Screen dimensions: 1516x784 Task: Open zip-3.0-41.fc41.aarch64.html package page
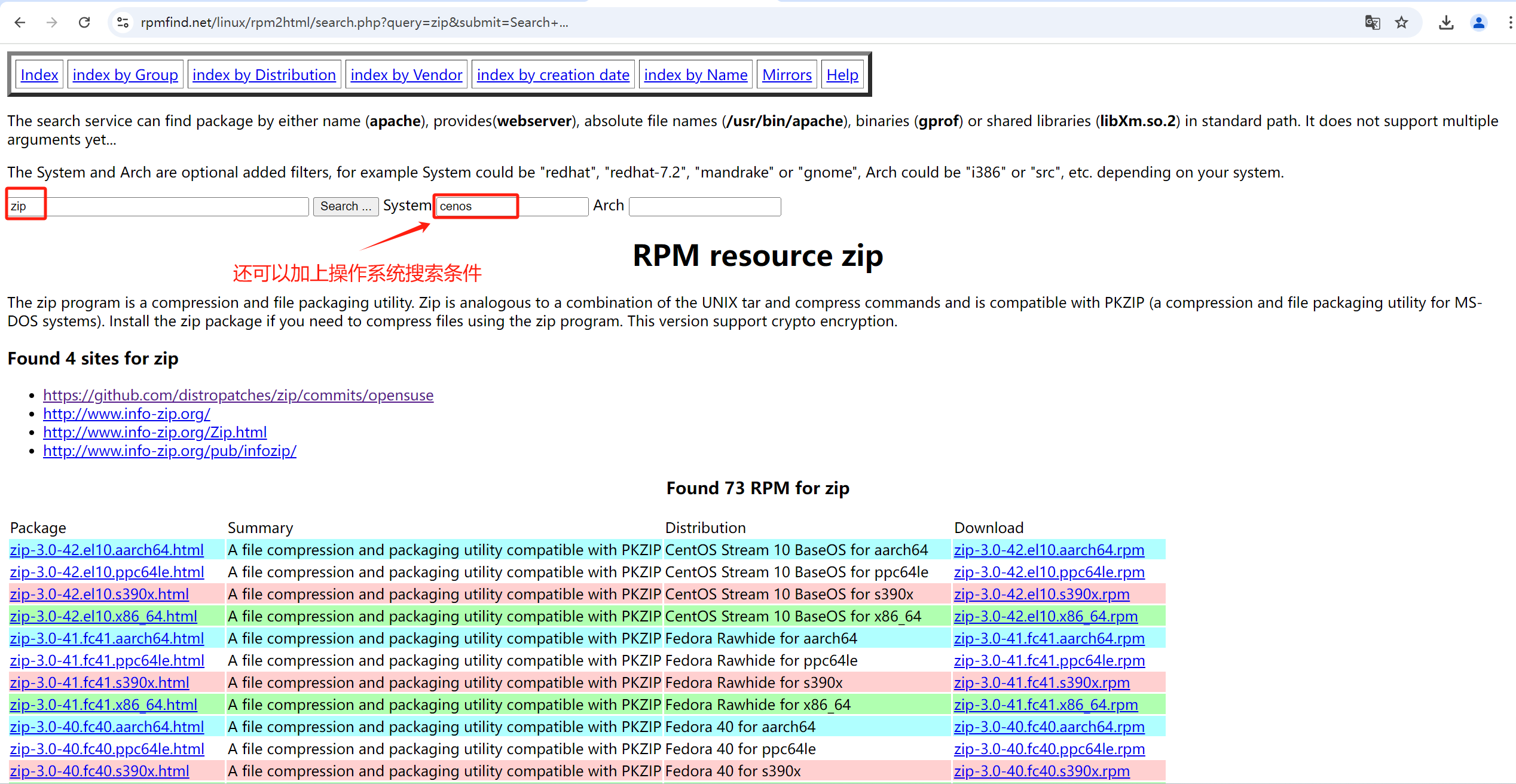click(106, 638)
